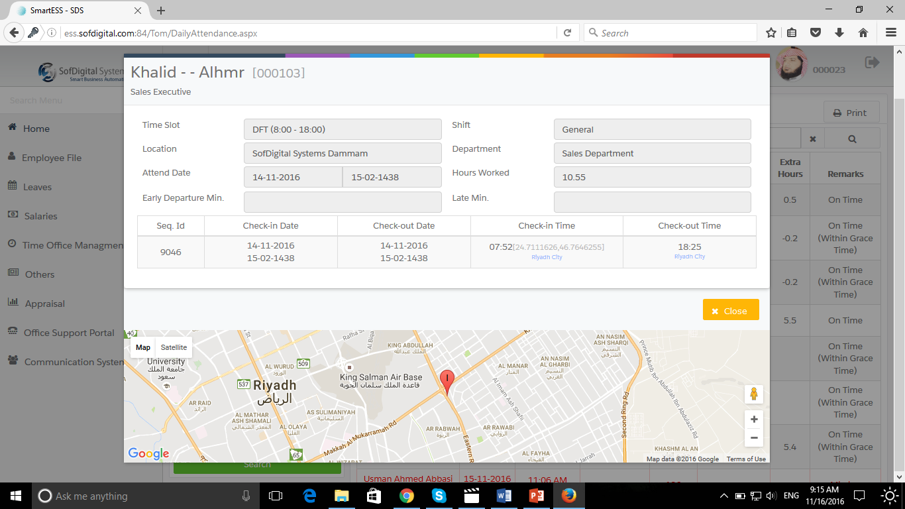
Task: Open Employee File menu item
Action: [x=51, y=158]
